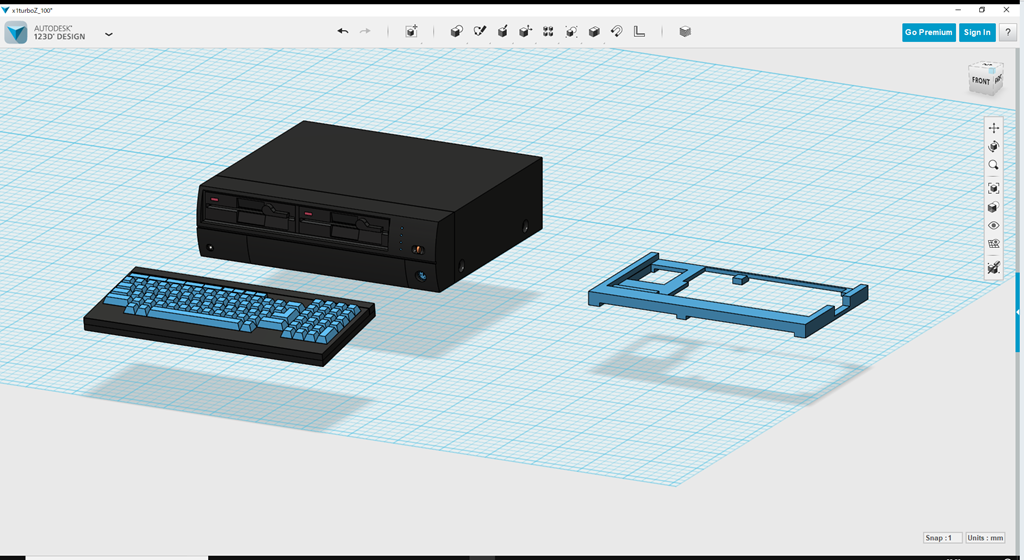Click the Zoom magnifier tool

tap(993, 166)
